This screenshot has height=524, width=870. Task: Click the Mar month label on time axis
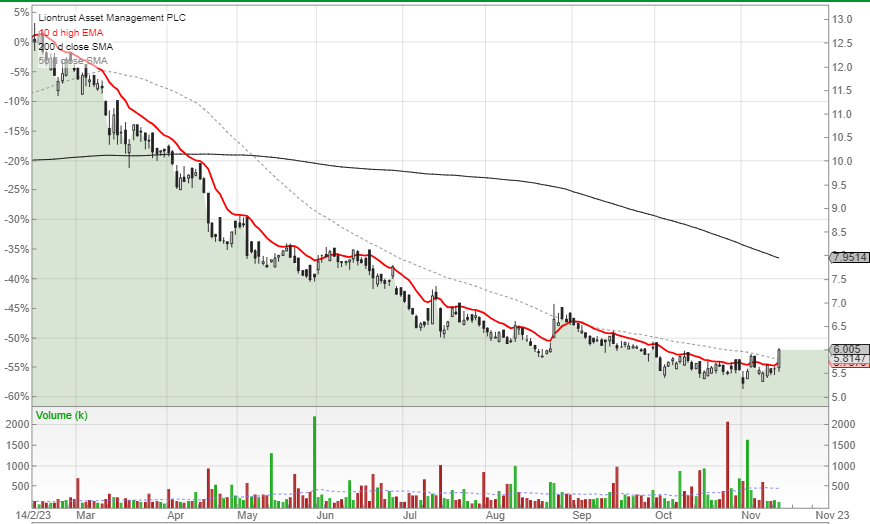coord(85,515)
